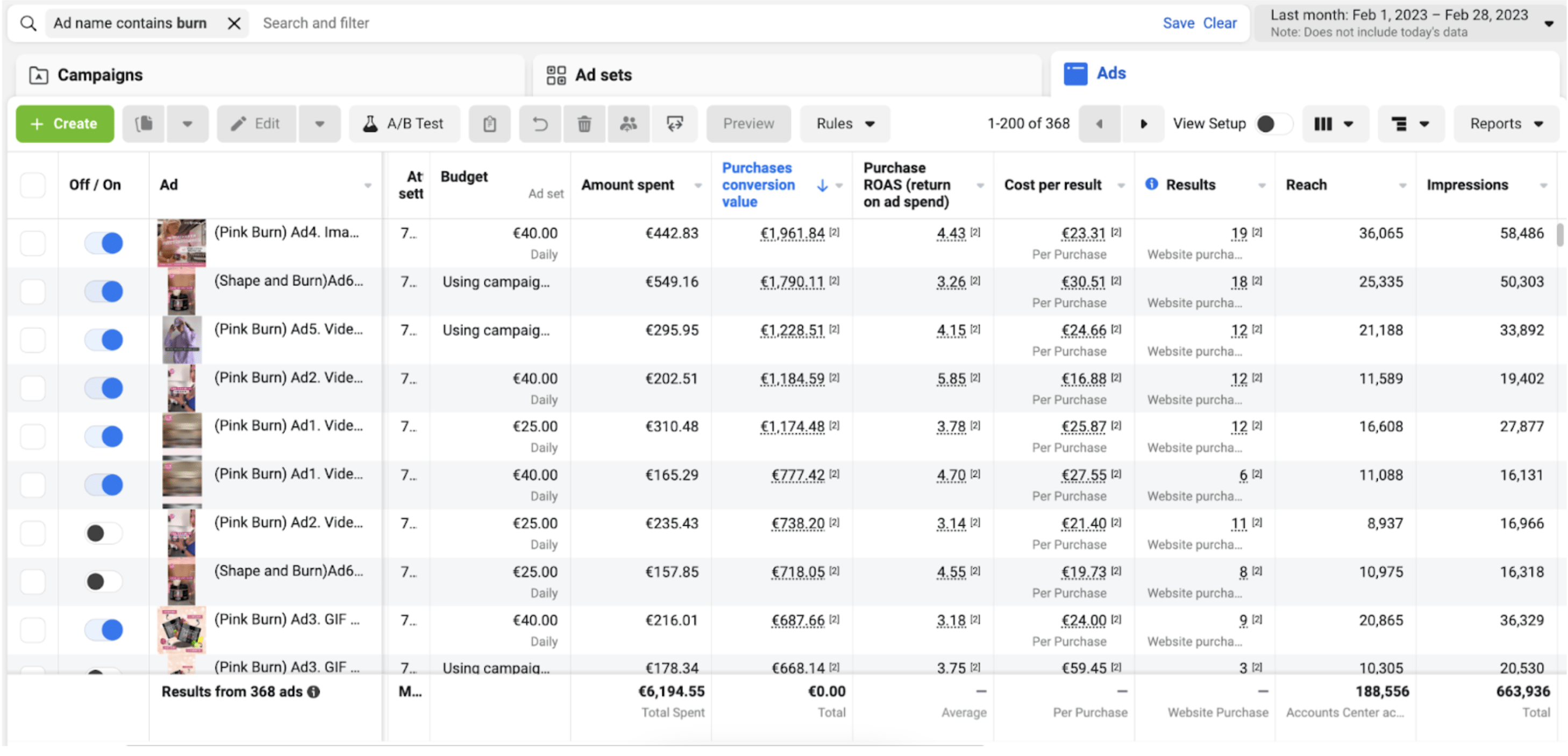Image resolution: width=1568 pixels, height=756 pixels.
Task: Remove the 'Ad name contains burn' filter
Action: tap(234, 24)
